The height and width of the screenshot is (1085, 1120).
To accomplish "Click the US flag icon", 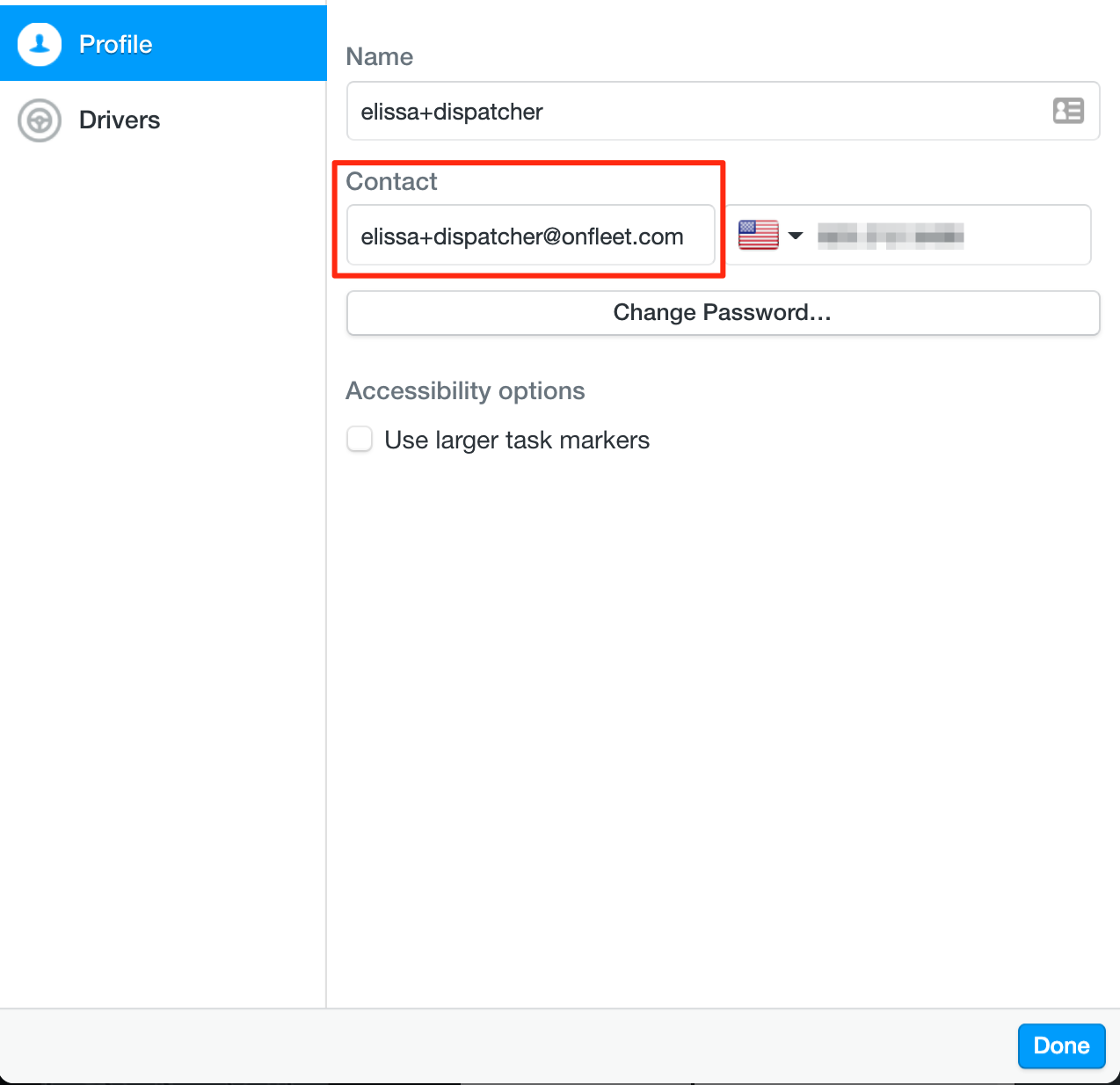I will (x=759, y=235).
